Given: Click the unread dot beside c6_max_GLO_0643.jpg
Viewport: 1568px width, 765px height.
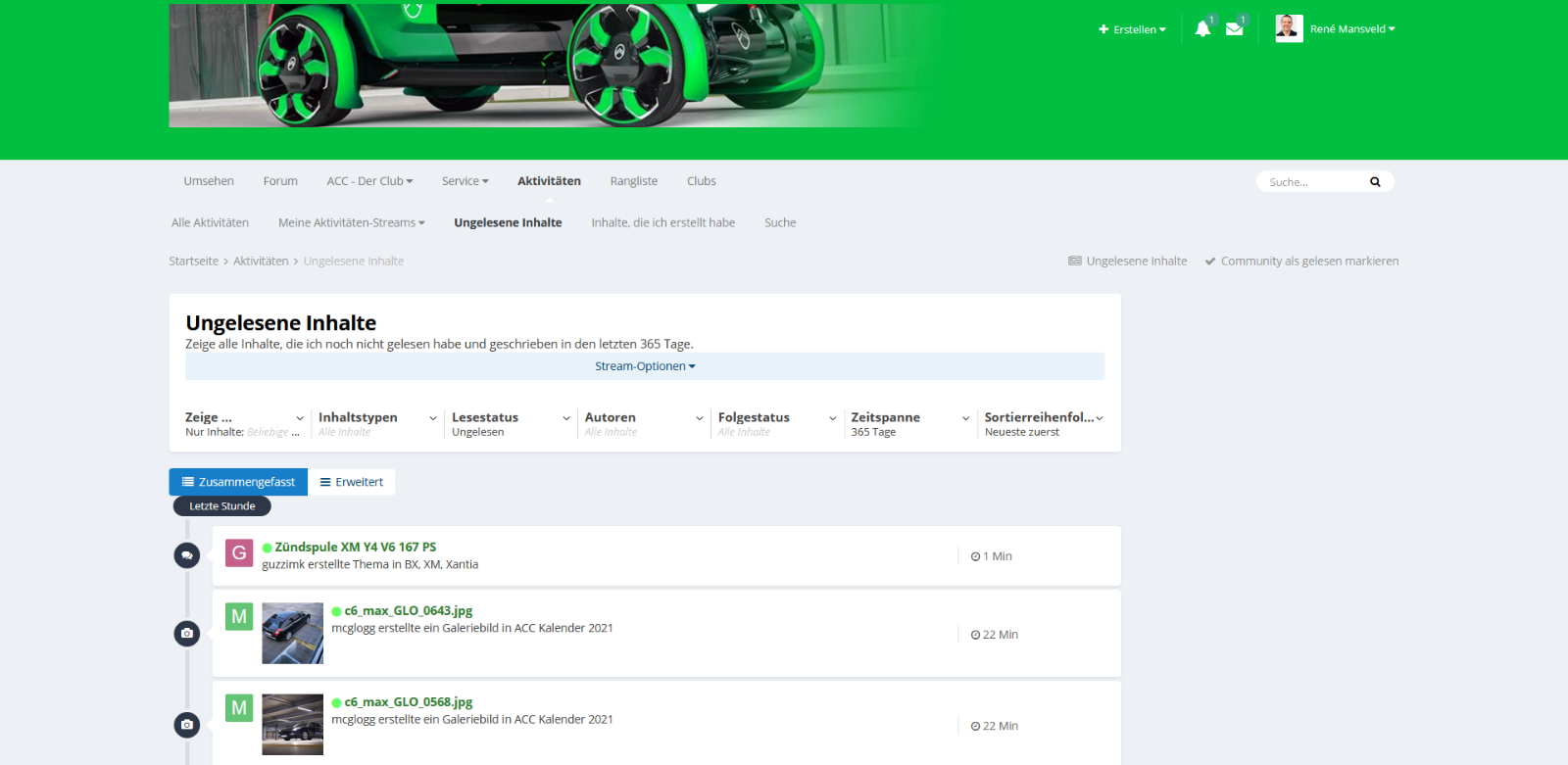Looking at the screenshot, I should 336,611.
